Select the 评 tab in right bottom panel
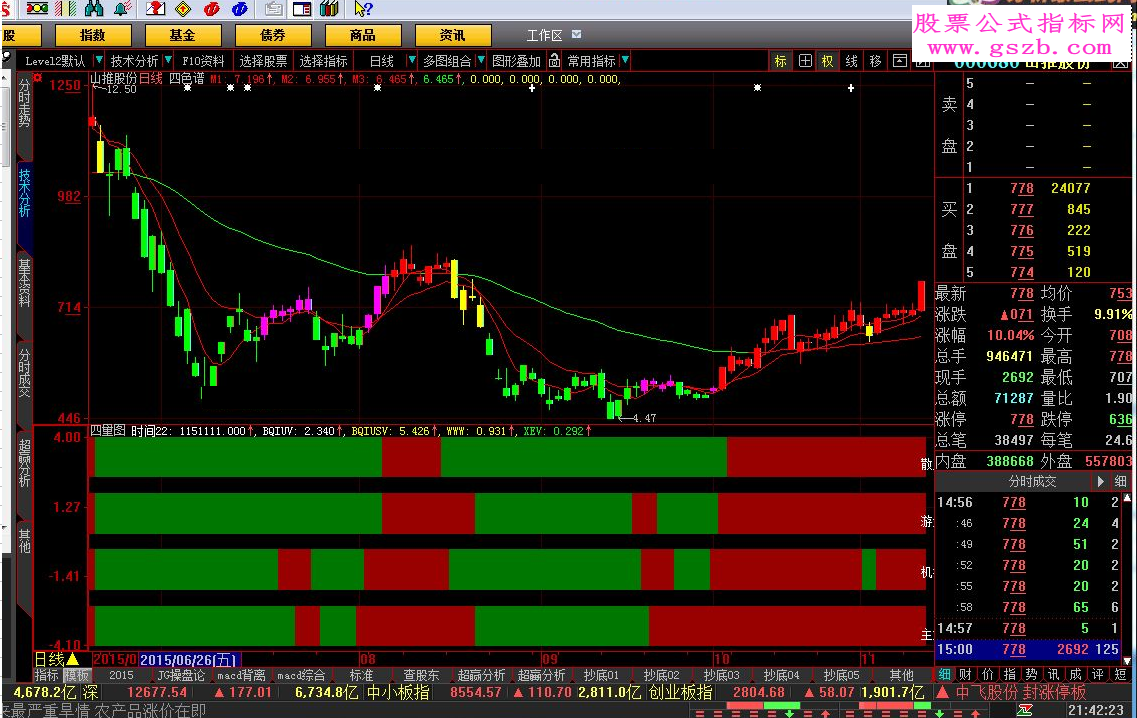This screenshot has width=1137, height=718. pos(1098,674)
